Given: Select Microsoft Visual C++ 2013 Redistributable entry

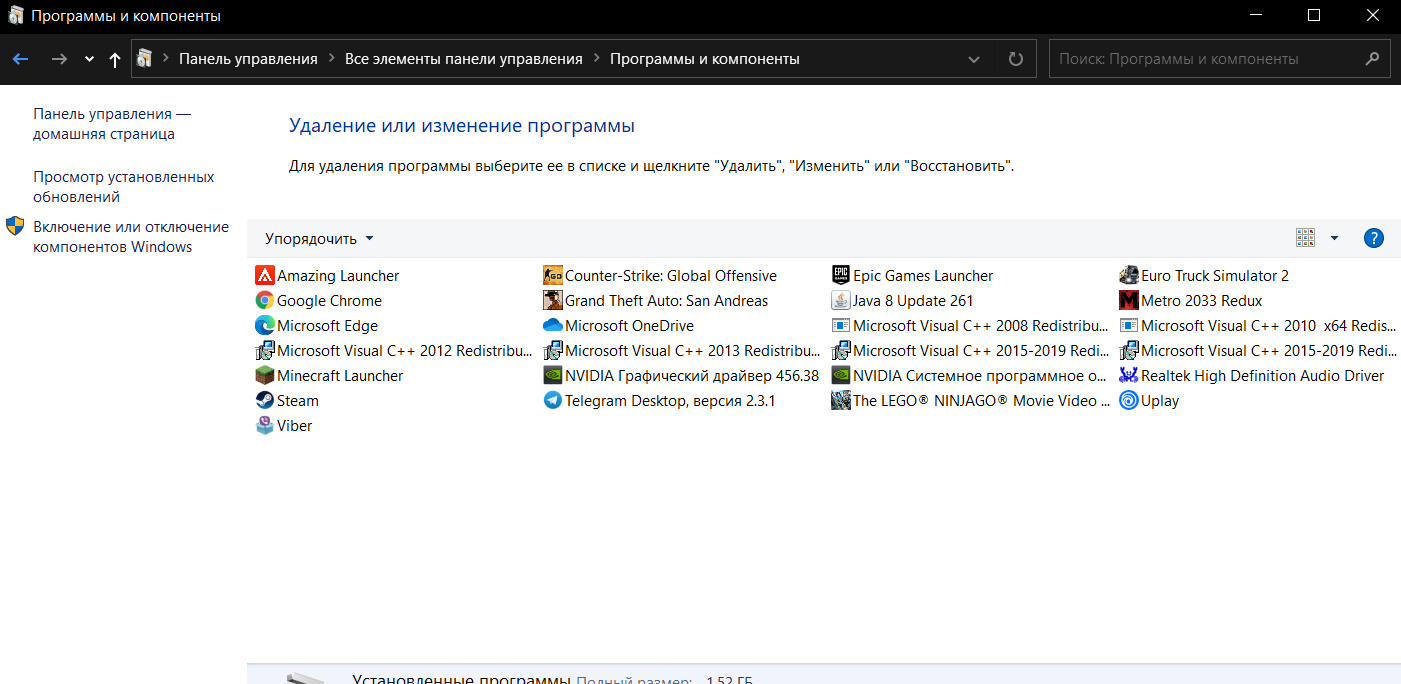Looking at the screenshot, I should coord(683,351).
